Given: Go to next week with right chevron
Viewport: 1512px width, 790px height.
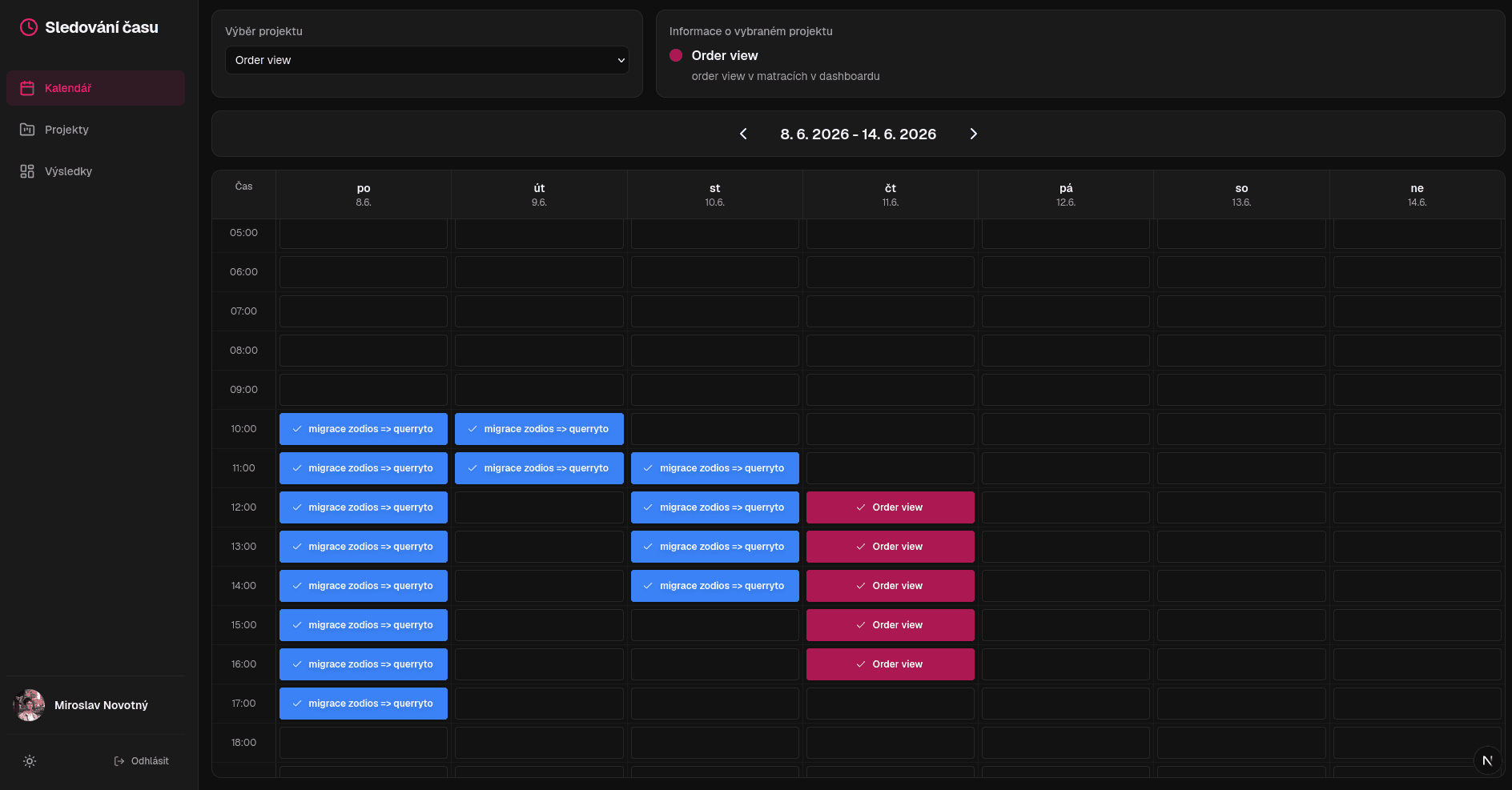Looking at the screenshot, I should (x=974, y=134).
